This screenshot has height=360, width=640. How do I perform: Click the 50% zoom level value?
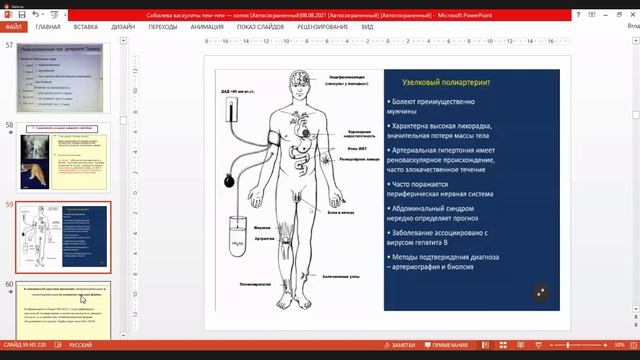click(x=619, y=345)
